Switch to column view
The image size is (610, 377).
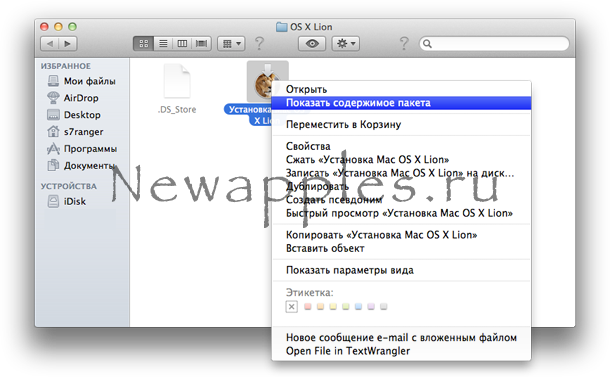182,44
